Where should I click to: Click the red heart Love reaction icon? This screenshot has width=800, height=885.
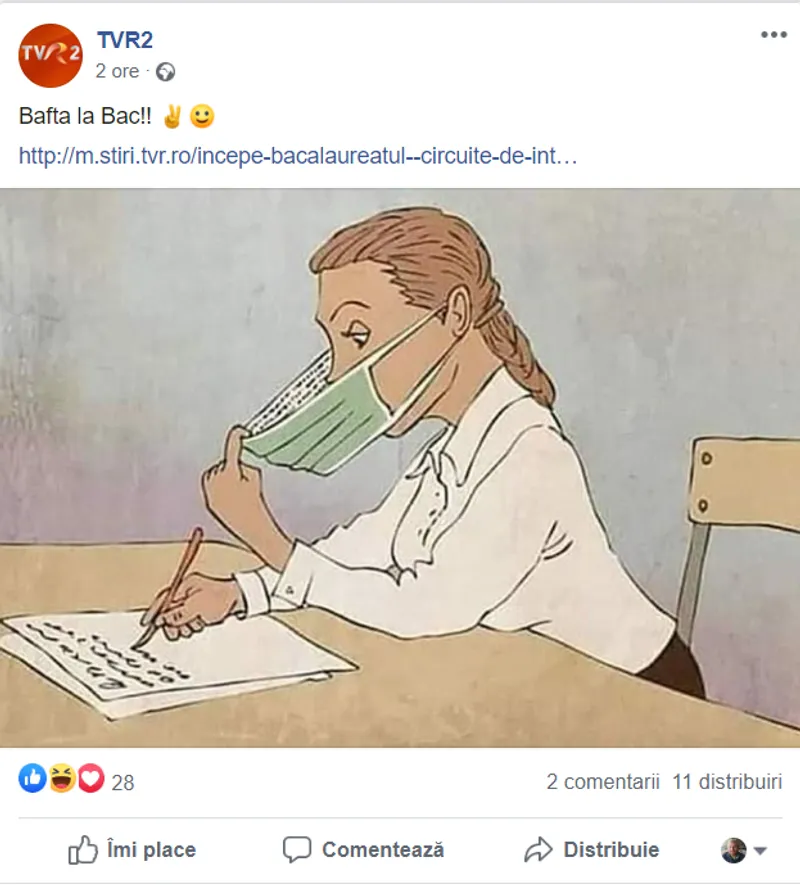click(x=91, y=780)
